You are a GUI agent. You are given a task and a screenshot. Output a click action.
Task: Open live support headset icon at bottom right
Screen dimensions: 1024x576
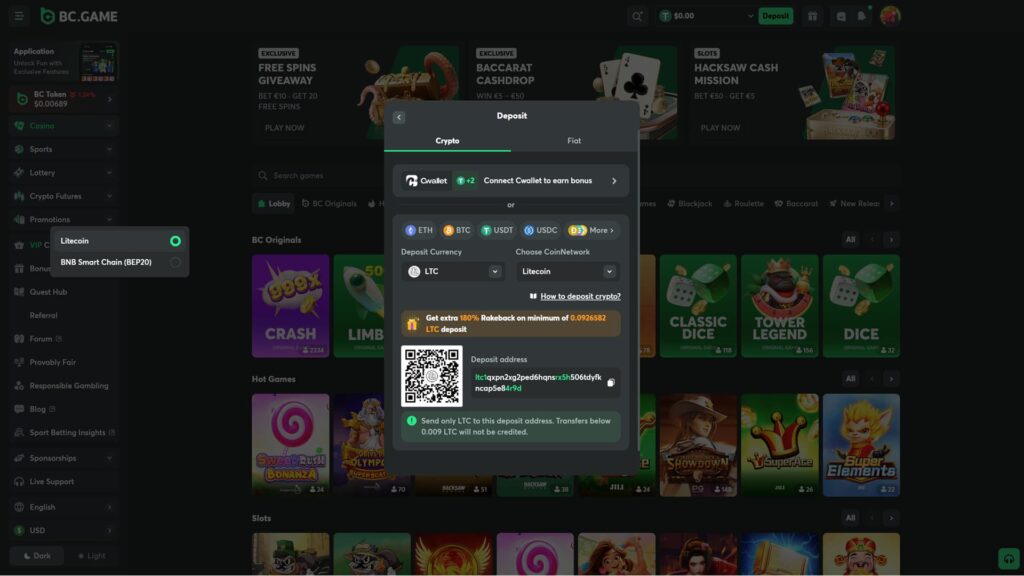1008,558
